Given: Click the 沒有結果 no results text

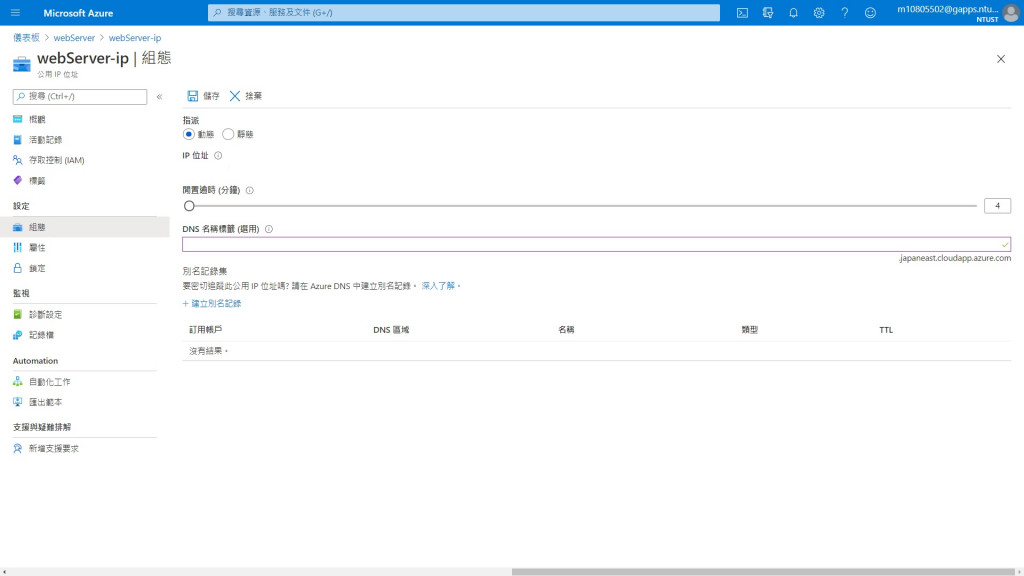Looking at the screenshot, I should click(208, 351).
